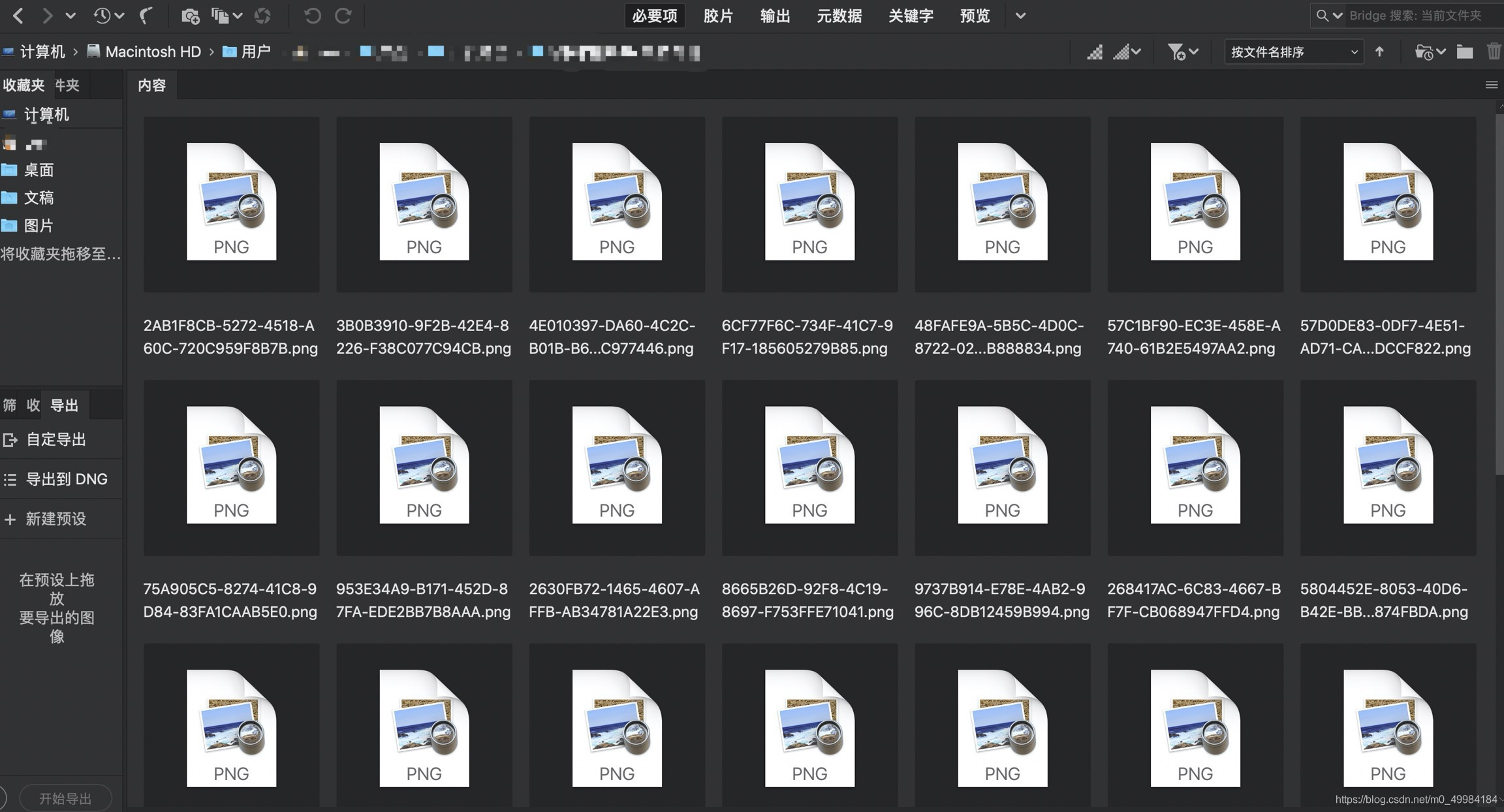
Task: Click get photos from camera icon
Action: click(x=190, y=16)
